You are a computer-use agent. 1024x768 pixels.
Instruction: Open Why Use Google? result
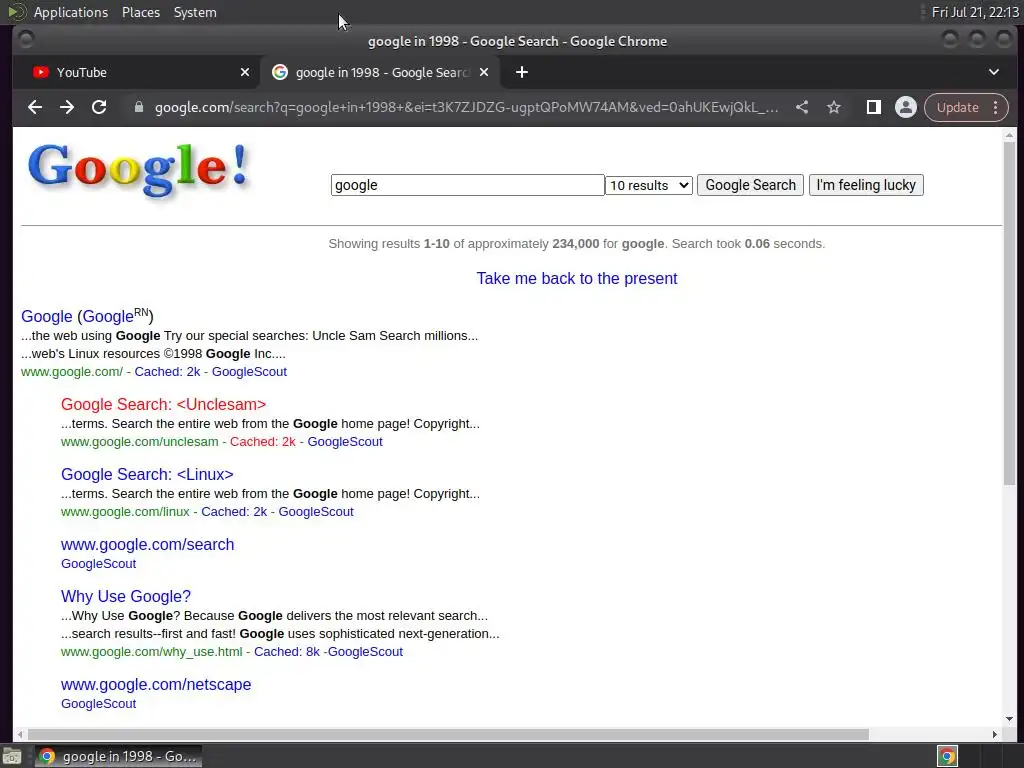[126, 596]
